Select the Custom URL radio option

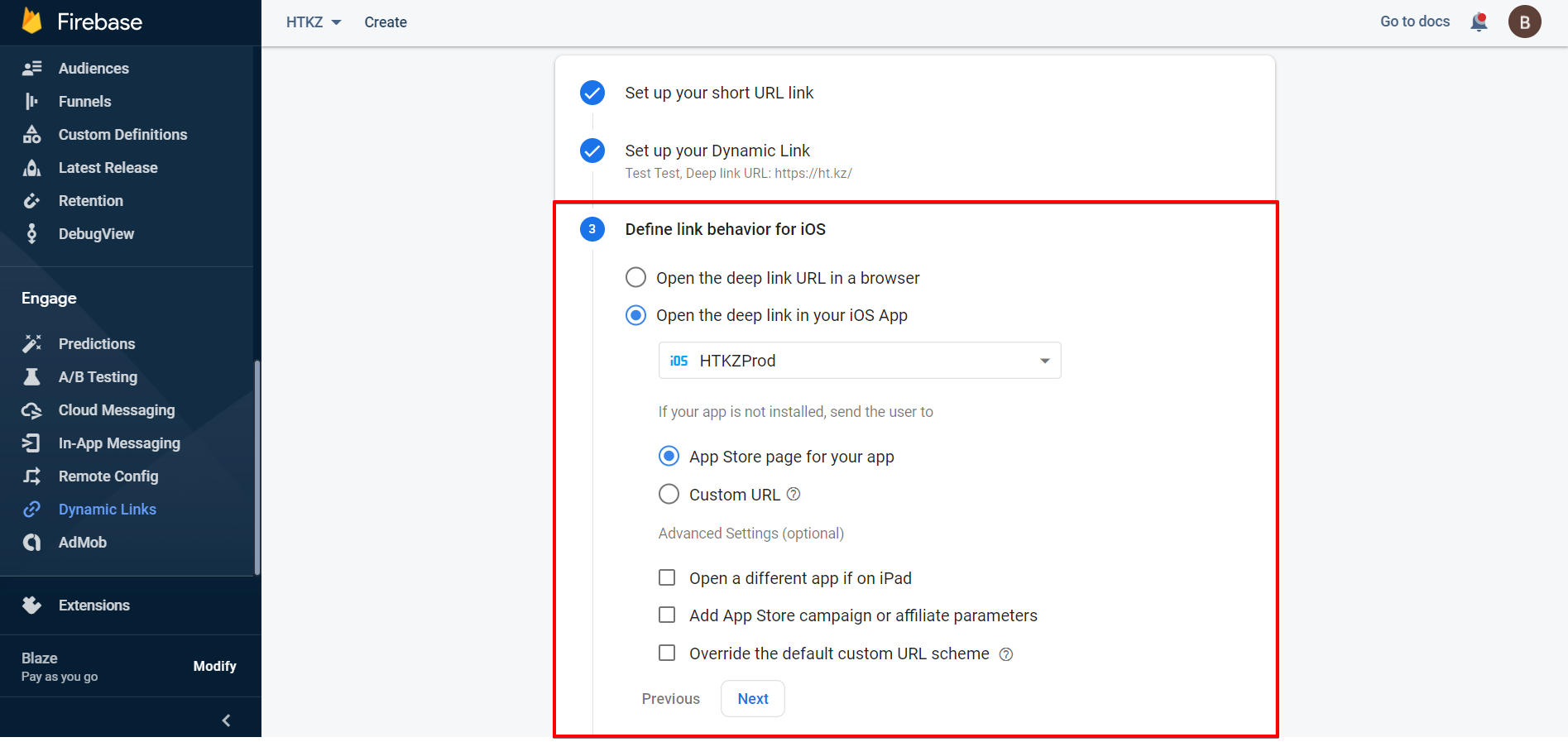pyautogui.click(x=669, y=495)
